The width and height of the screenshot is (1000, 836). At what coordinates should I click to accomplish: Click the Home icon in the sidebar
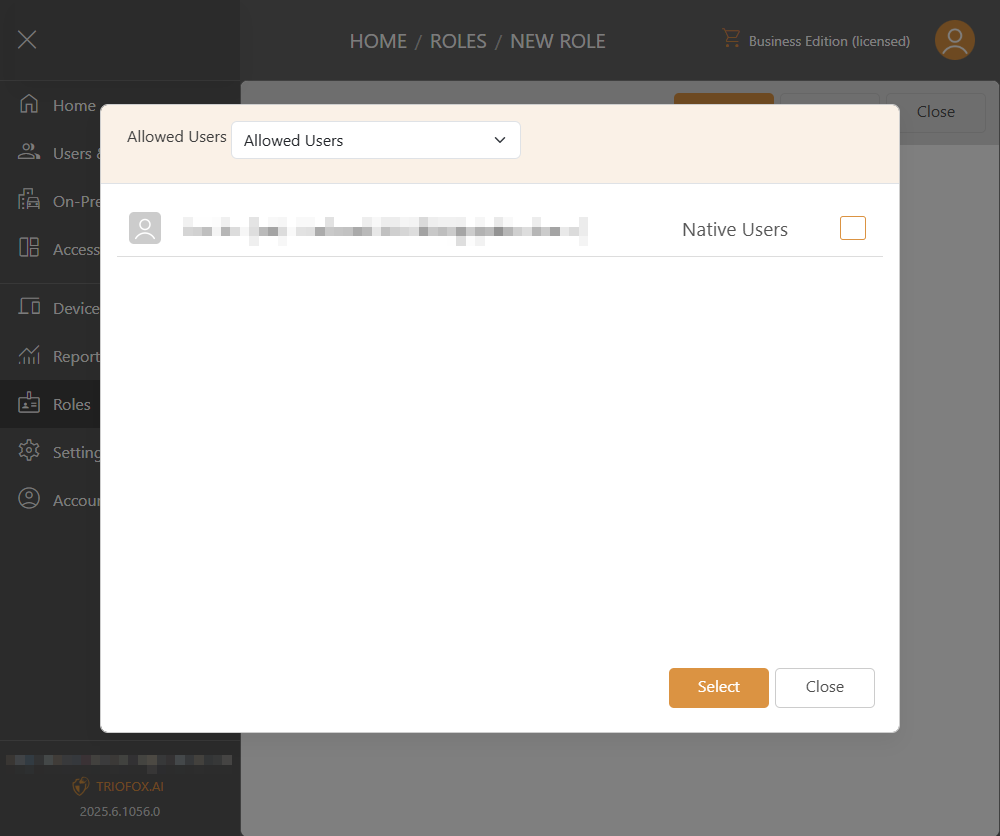(x=29, y=103)
